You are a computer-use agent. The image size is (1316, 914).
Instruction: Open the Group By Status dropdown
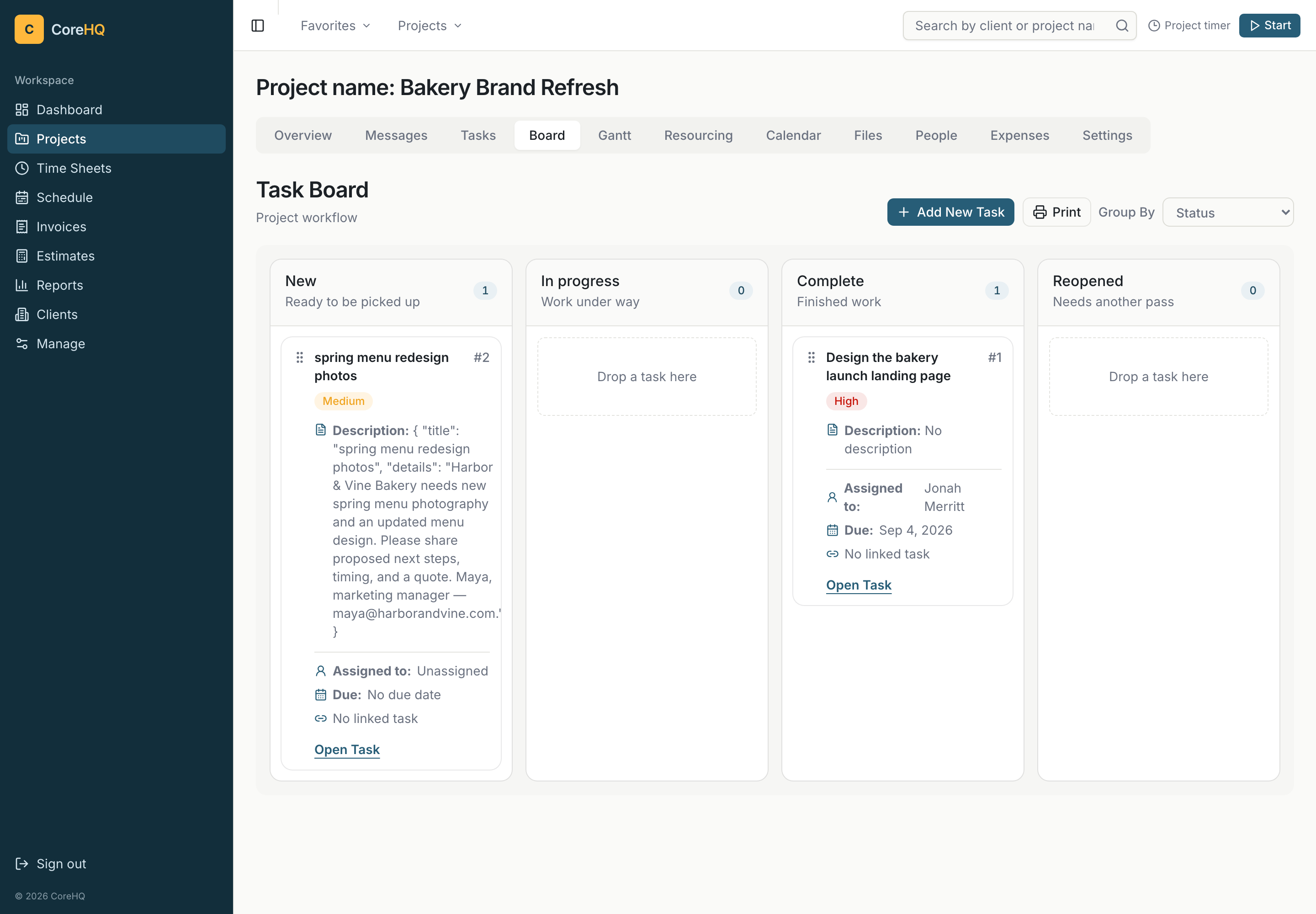pyautogui.click(x=1228, y=213)
